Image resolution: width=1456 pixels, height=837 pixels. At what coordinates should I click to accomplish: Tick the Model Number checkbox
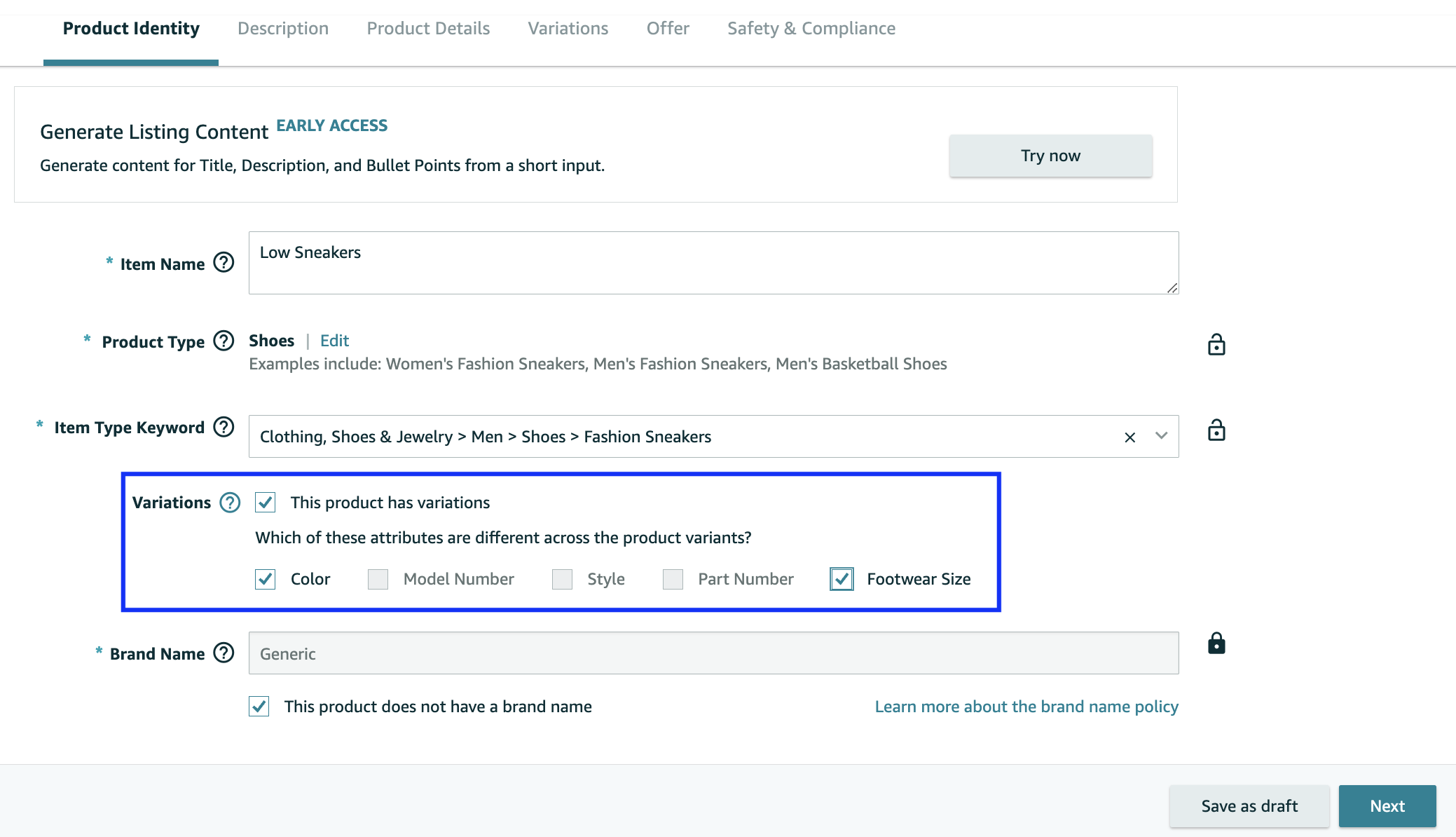click(x=378, y=579)
